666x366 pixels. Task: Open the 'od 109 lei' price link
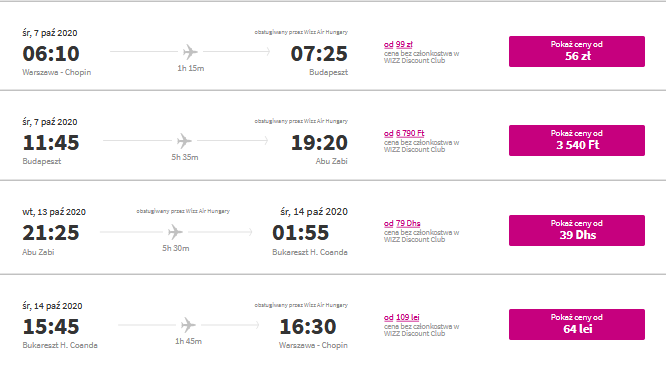coord(401,317)
